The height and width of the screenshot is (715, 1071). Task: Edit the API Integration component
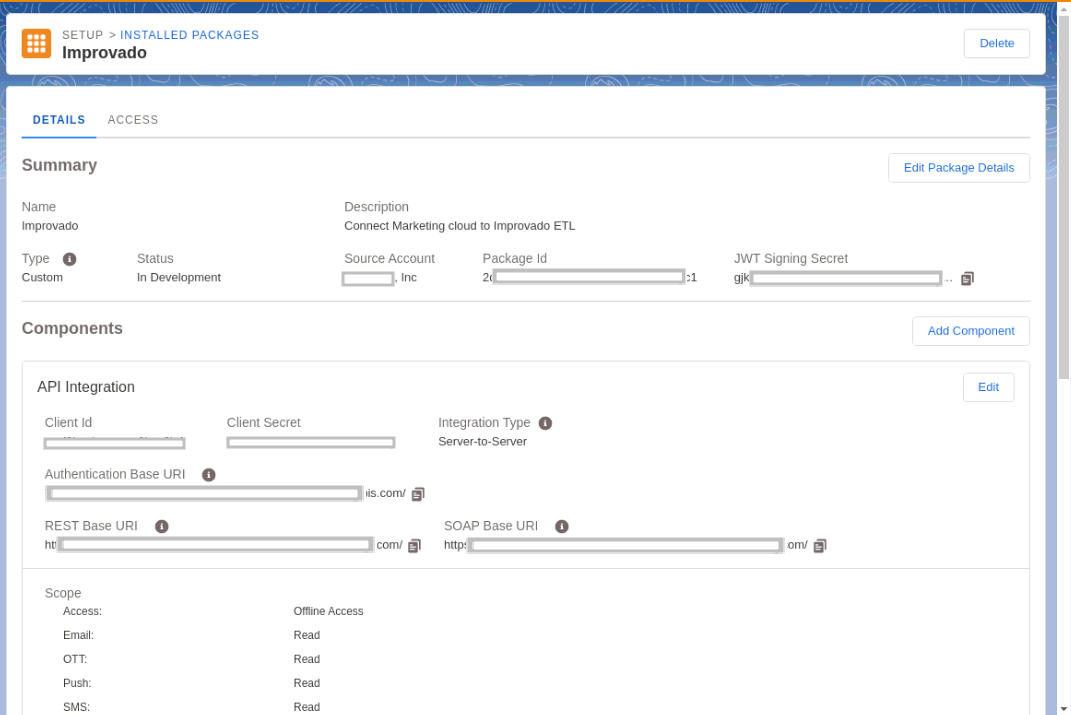[988, 387]
